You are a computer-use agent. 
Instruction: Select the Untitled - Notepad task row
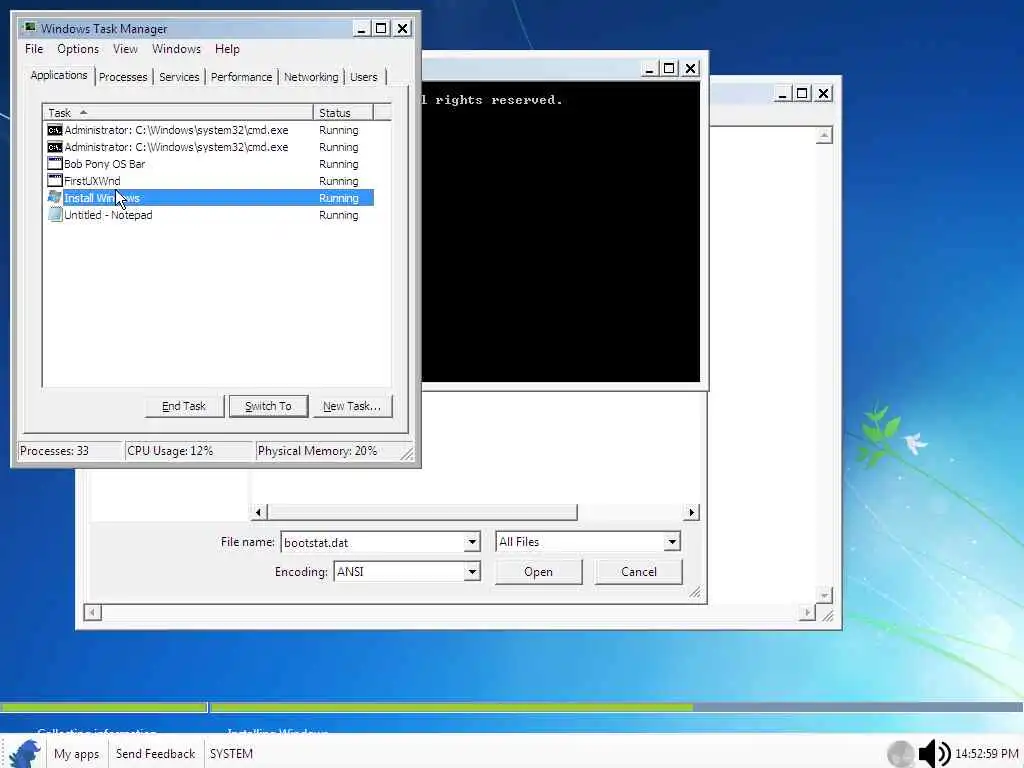208,215
